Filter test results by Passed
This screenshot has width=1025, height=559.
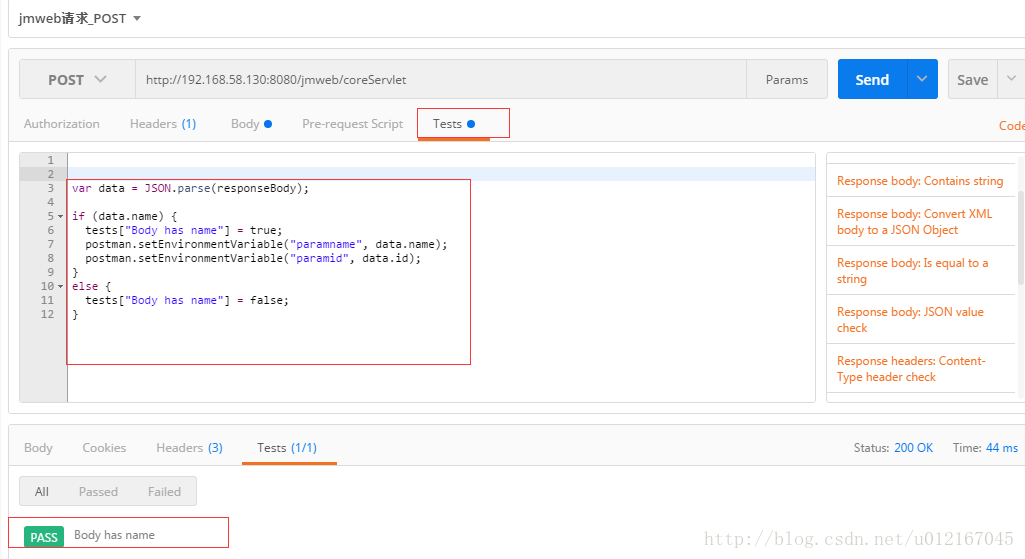coord(98,492)
